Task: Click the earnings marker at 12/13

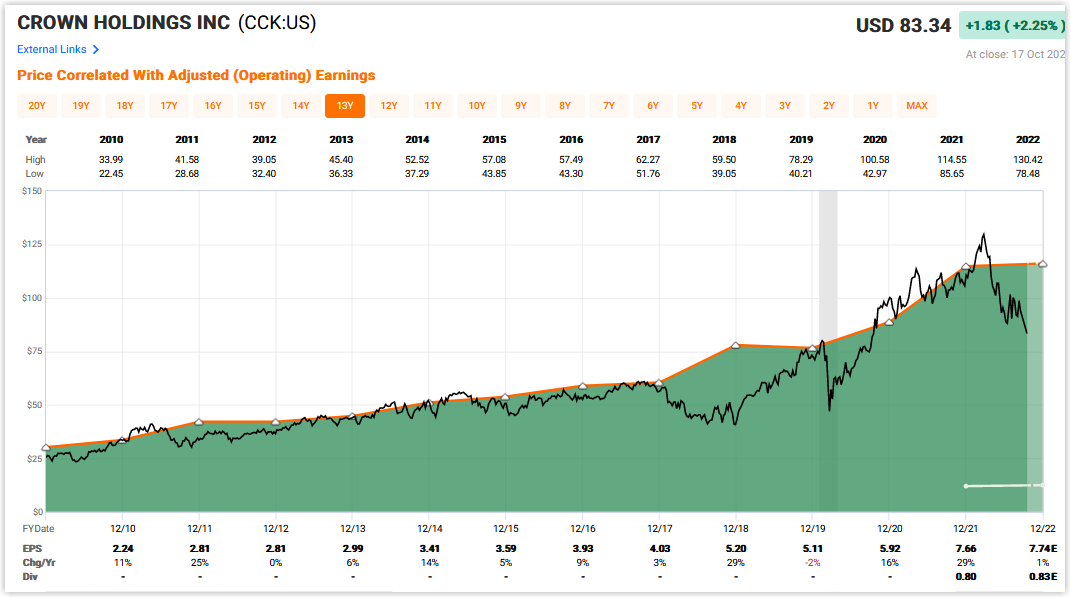Action: click(352, 416)
